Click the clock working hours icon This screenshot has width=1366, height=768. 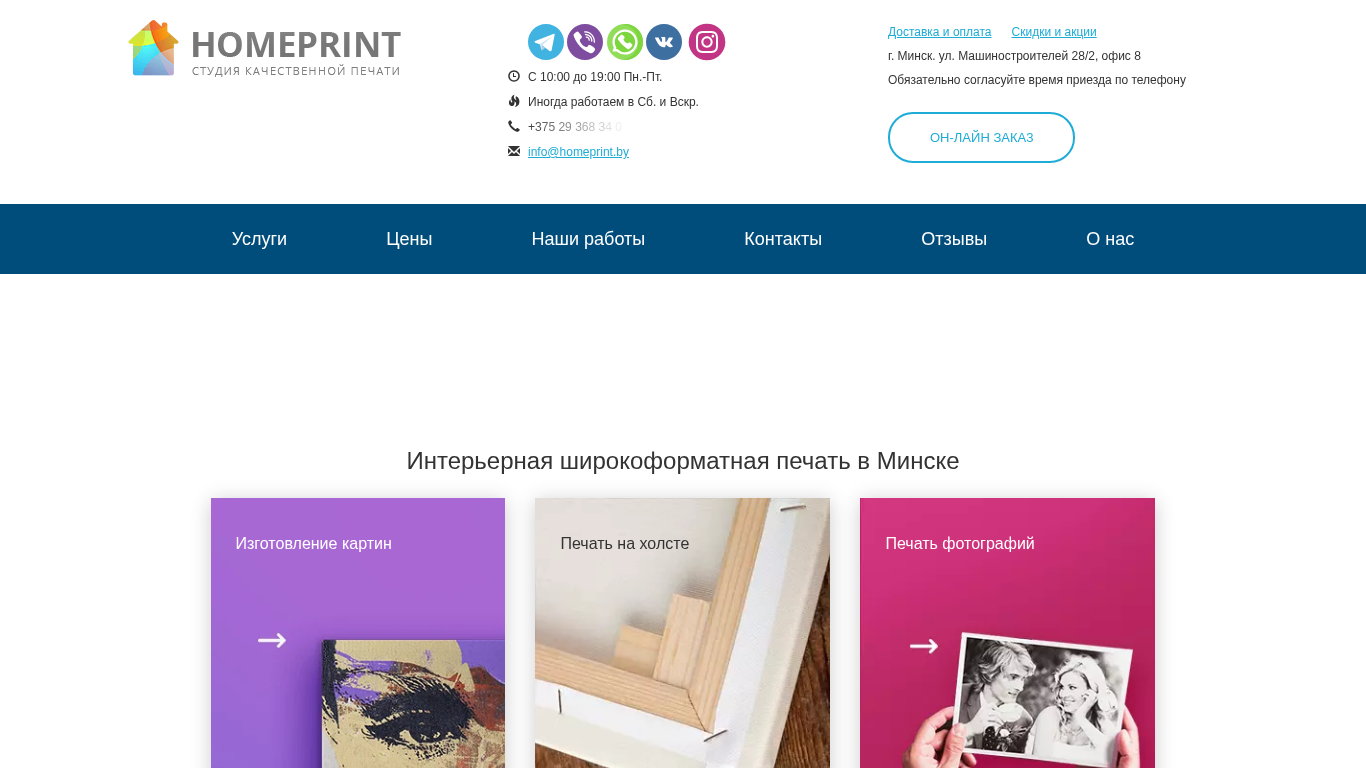click(x=514, y=76)
